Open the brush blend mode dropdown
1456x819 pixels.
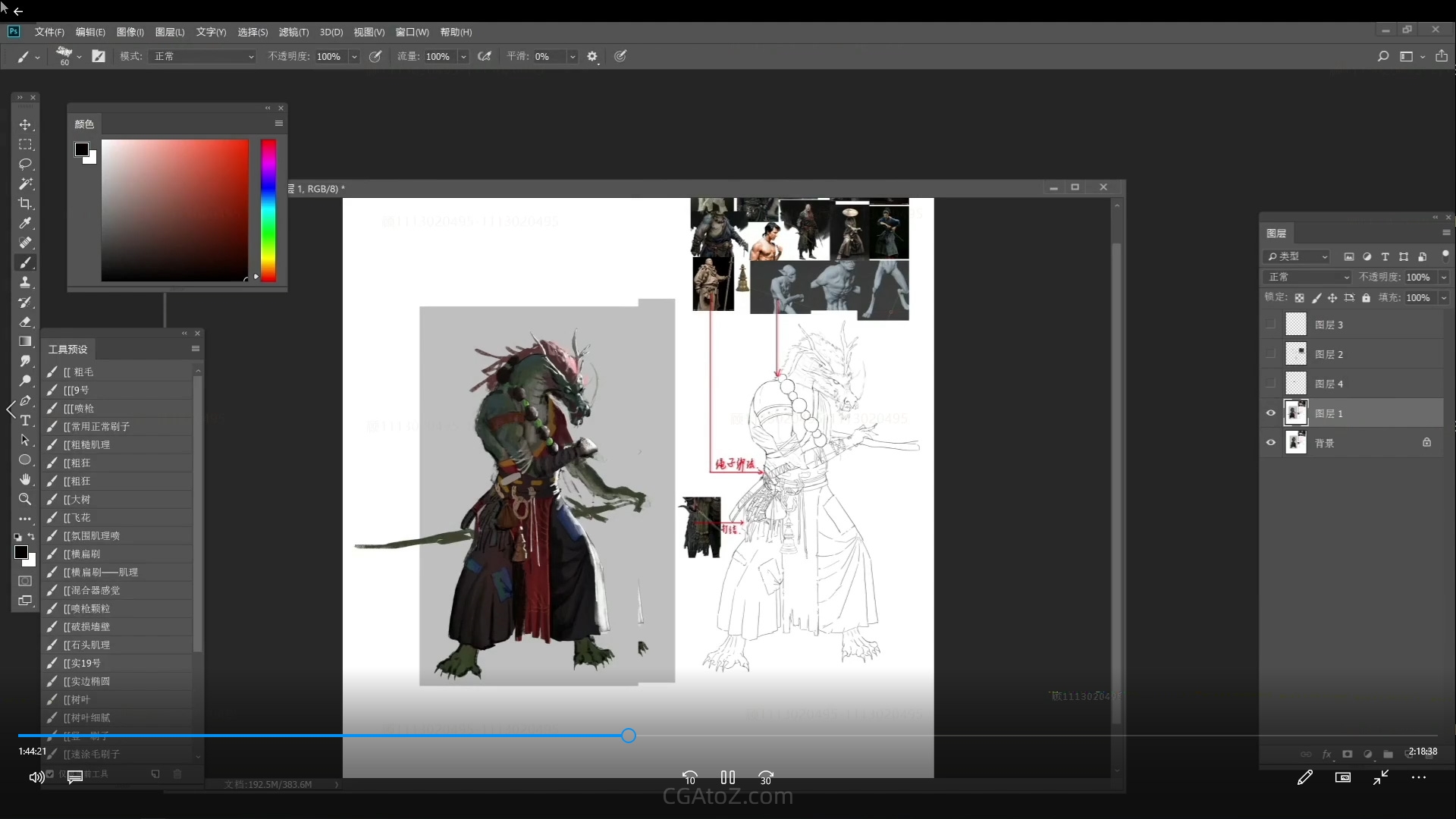pos(203,56)
